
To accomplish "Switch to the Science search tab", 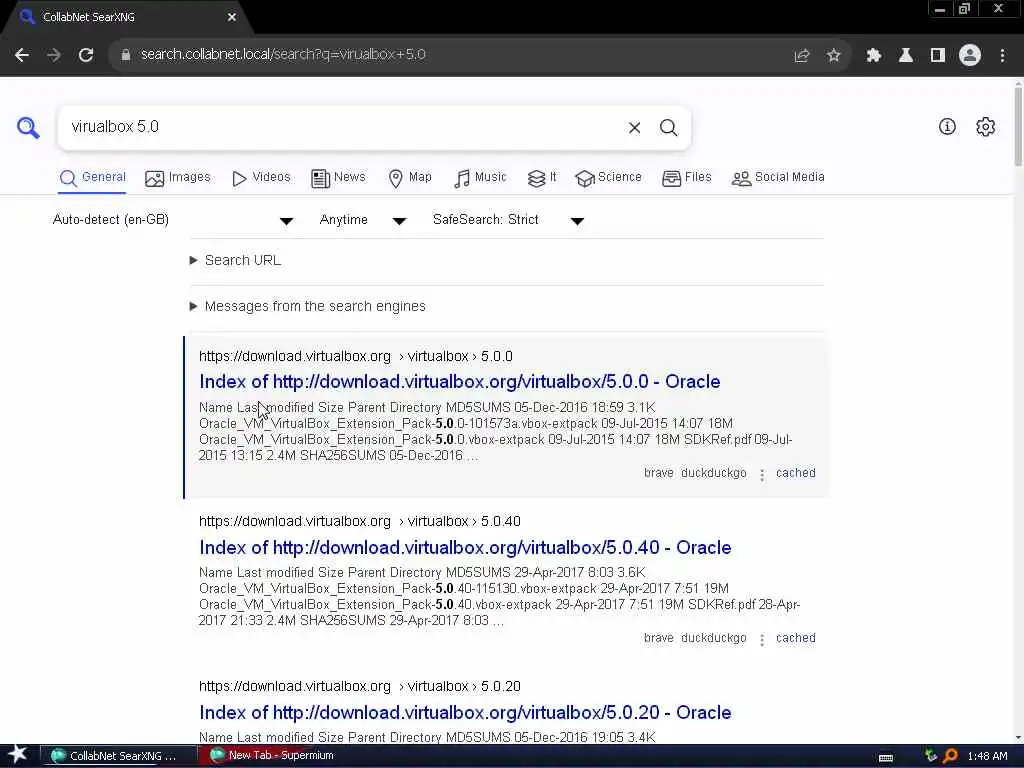I will pyautogui.click(x=608, y=178).
